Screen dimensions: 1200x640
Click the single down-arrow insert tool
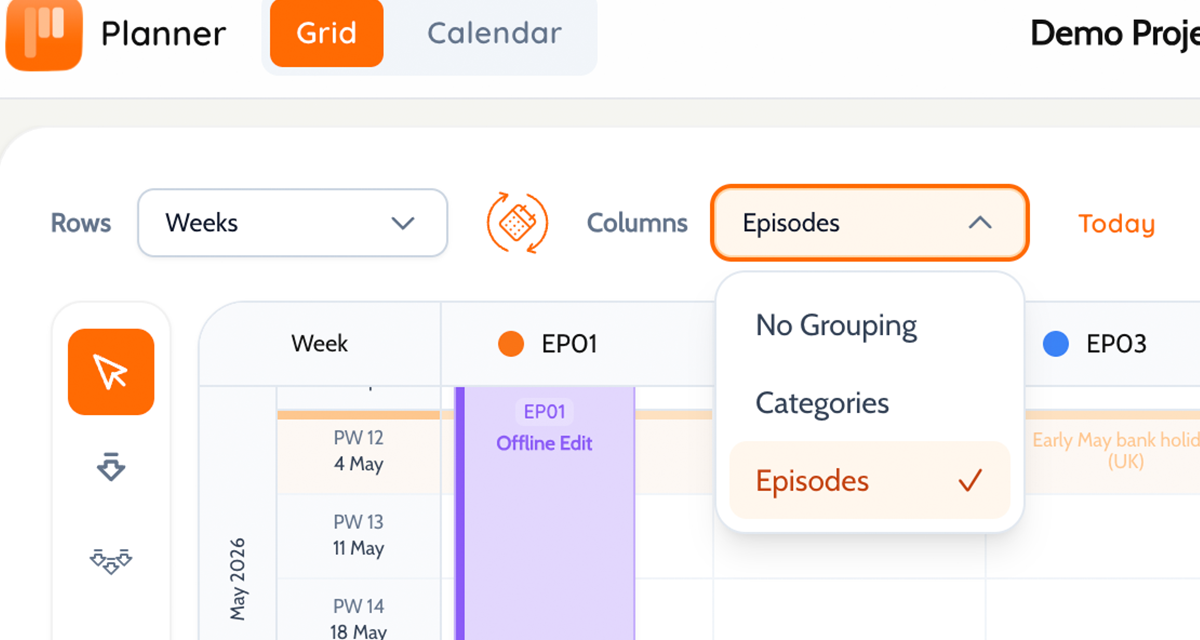point(111,466)
